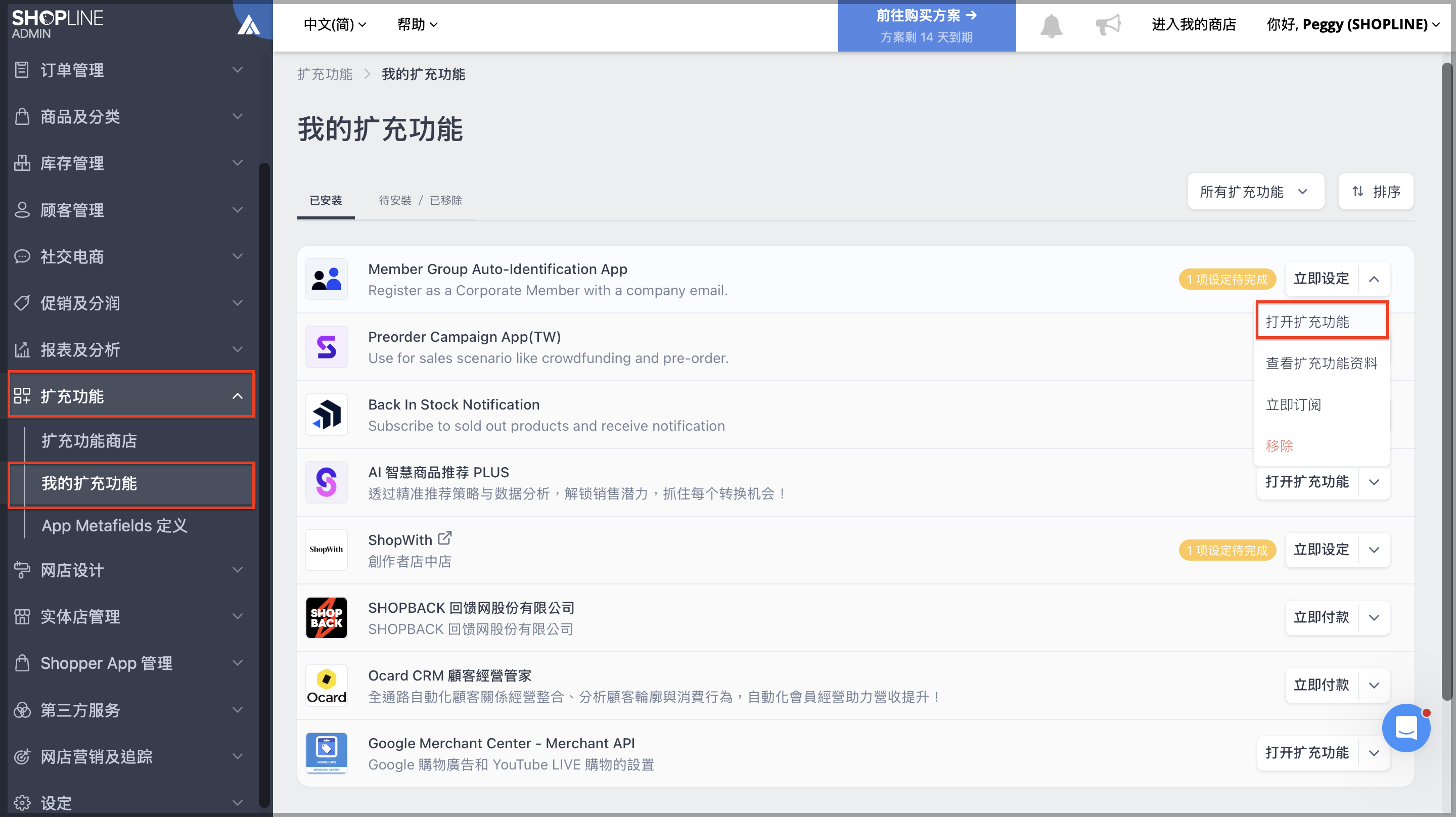1456x817 pixels.
Task: Open ShopWith external link icon
Action: 445,538
